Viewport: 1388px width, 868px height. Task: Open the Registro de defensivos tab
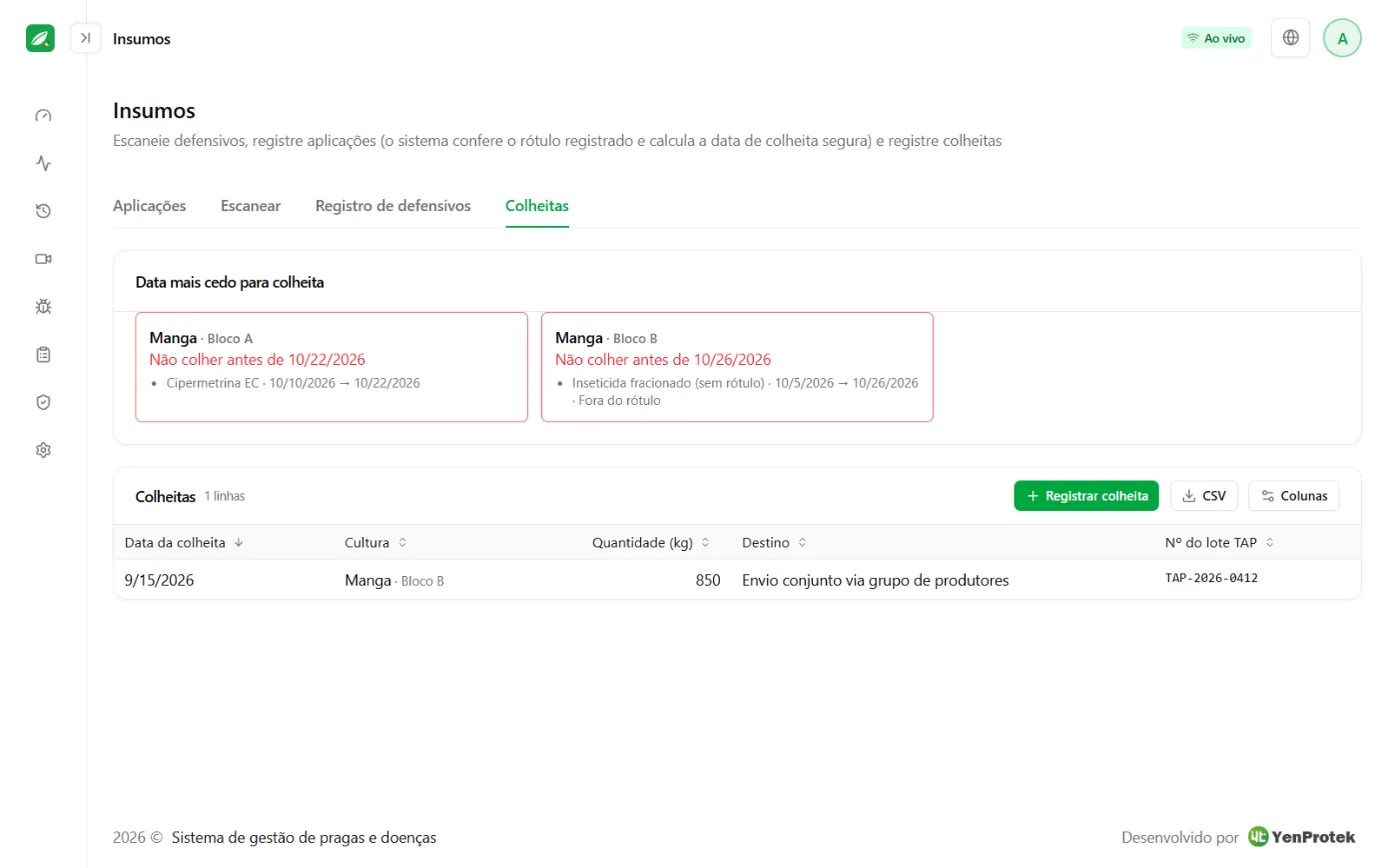(x=393, y=206)
